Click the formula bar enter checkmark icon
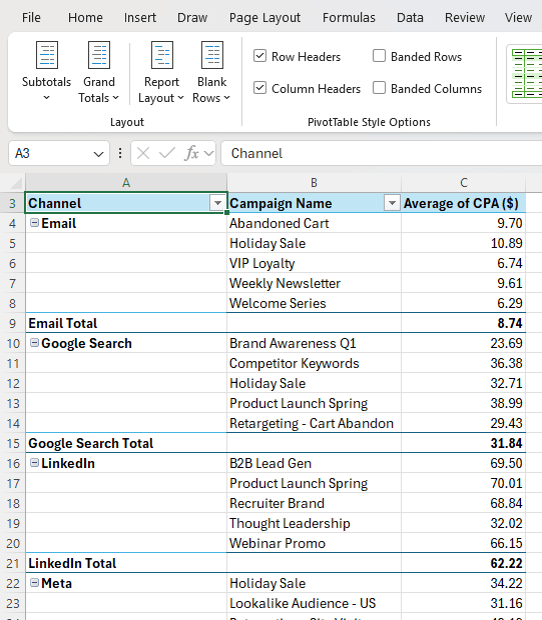This screenshot has height=620, width=542. pyautogui.click(x=167, y=153)
